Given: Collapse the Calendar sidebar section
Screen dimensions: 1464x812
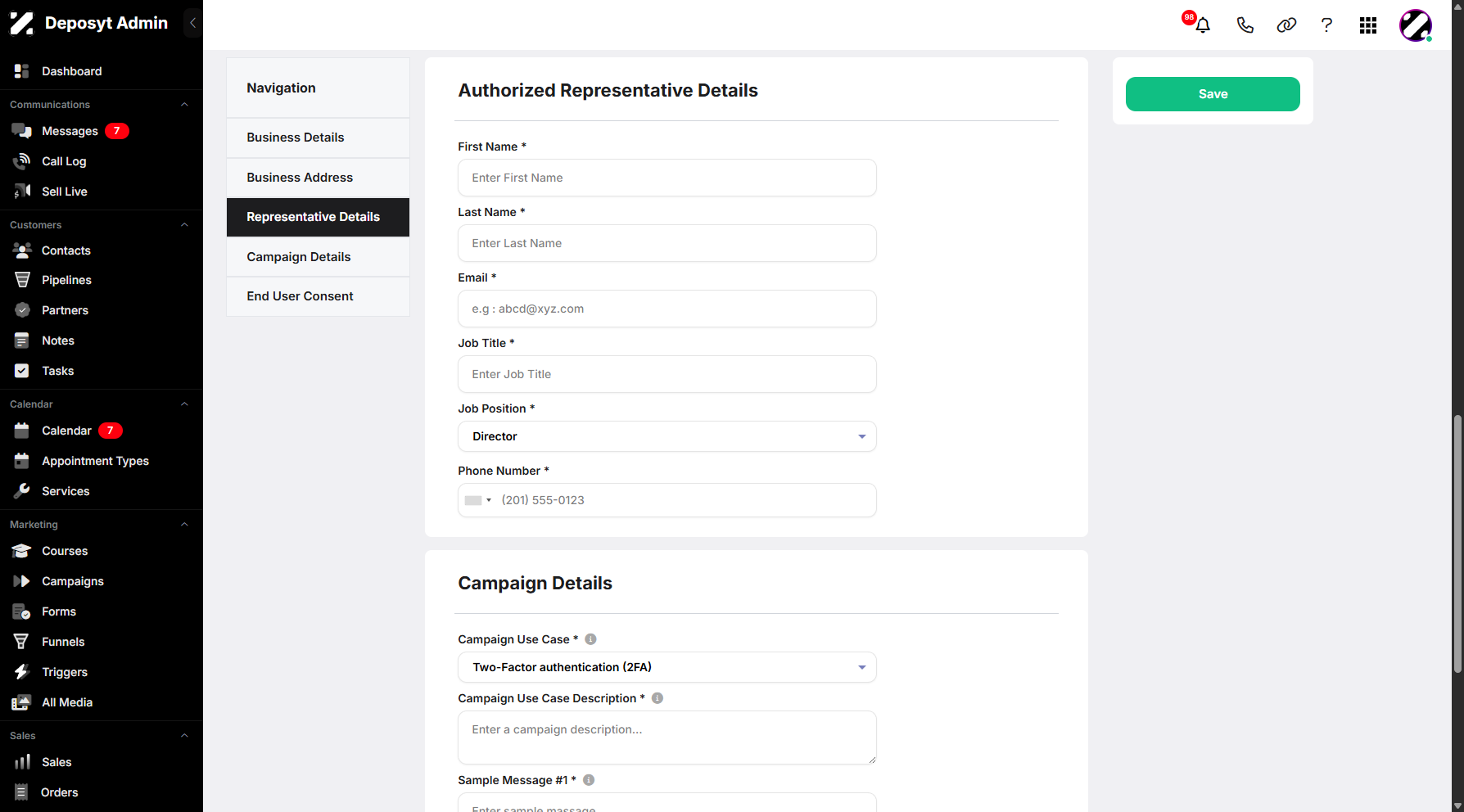Looking at the screenshot, I should pos(184,404).
